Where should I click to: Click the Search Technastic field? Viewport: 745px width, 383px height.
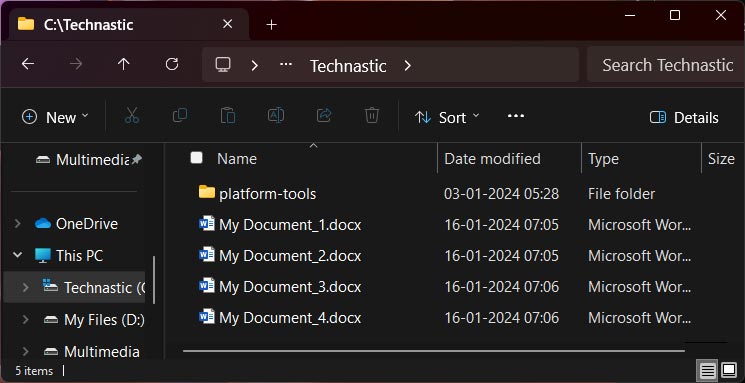666,65
